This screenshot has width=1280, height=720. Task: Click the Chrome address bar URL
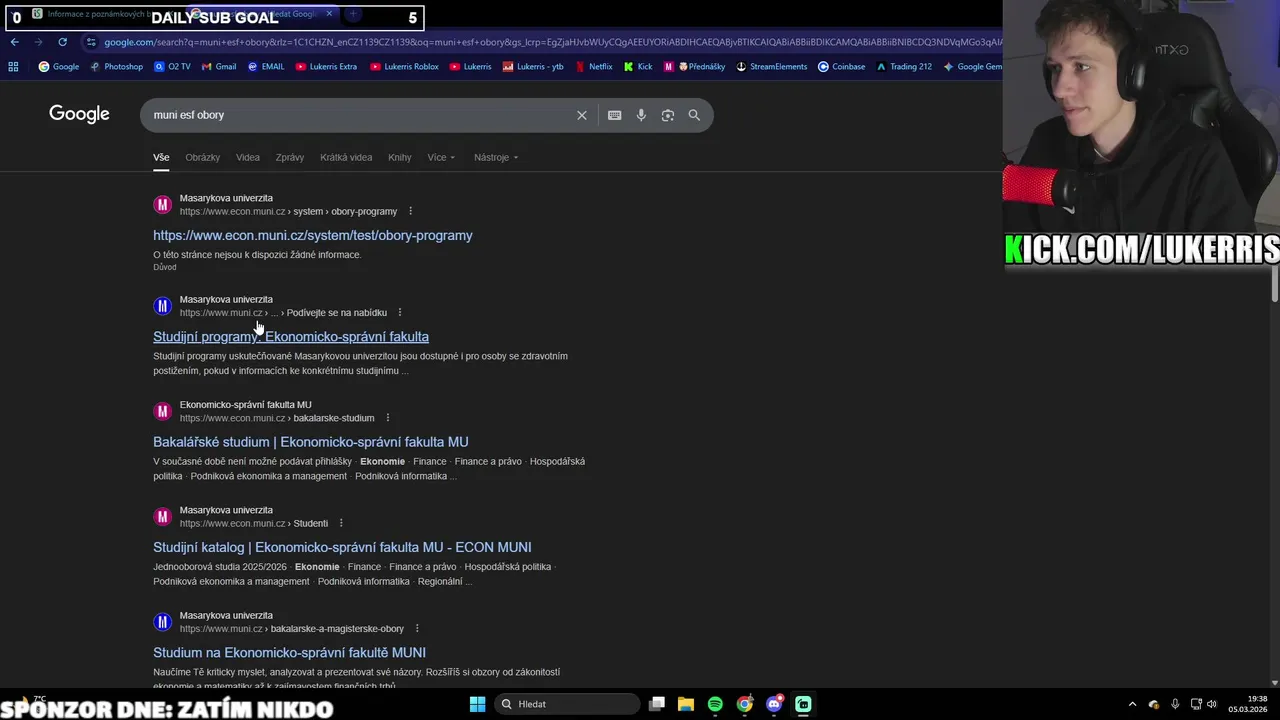[x=552, y=42]
